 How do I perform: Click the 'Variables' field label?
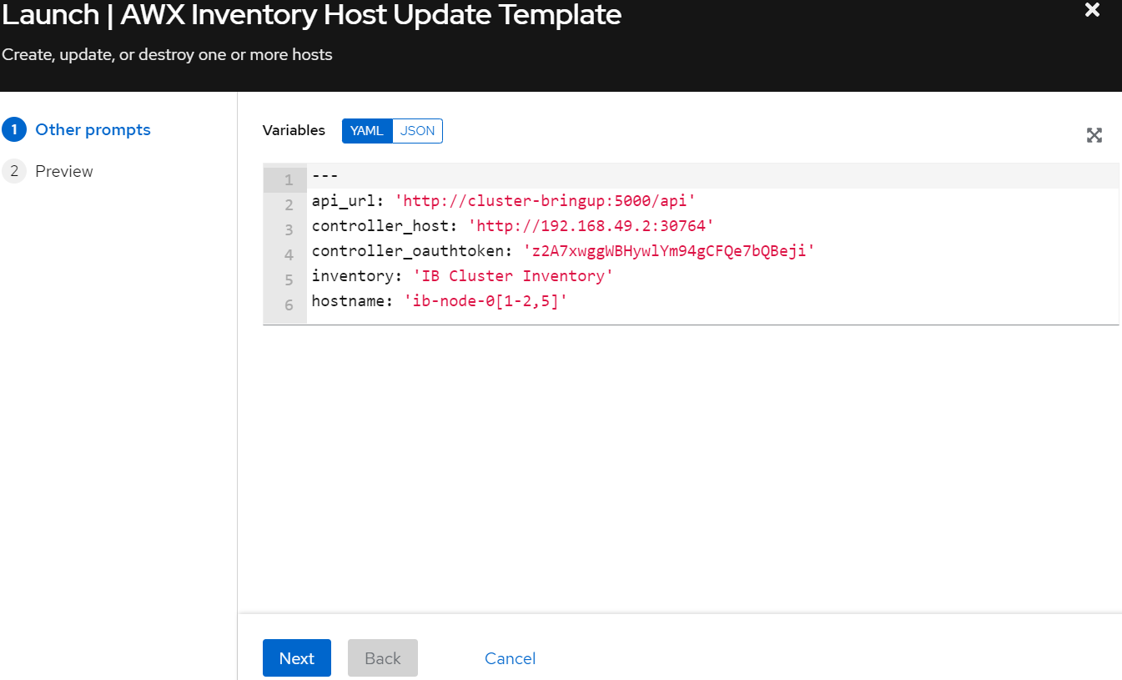point(293,130)
